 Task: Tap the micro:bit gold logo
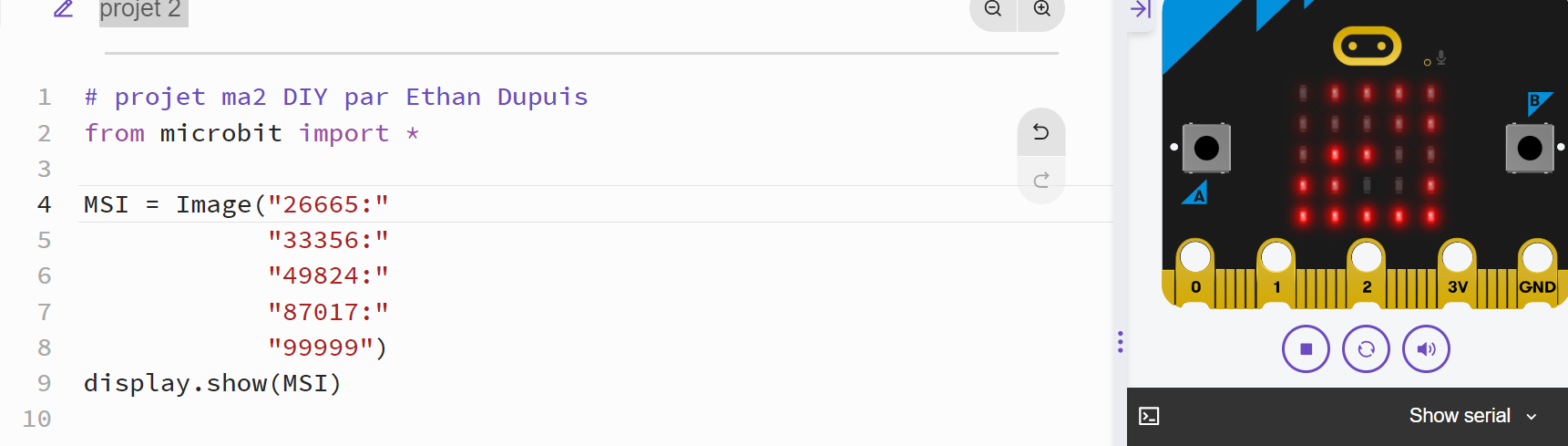1367,46
